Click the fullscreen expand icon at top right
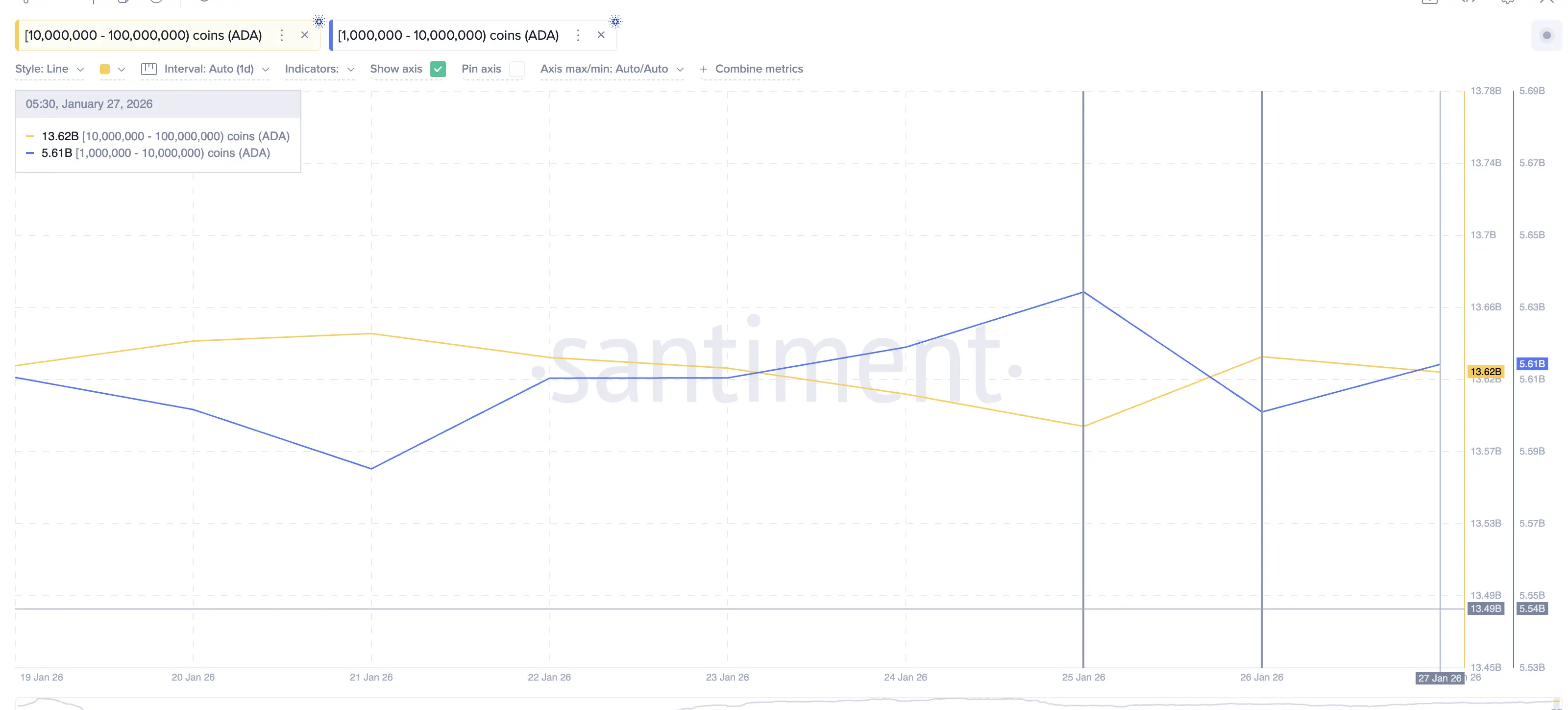Screen dimensions: 1568x710 point(1548,3)
